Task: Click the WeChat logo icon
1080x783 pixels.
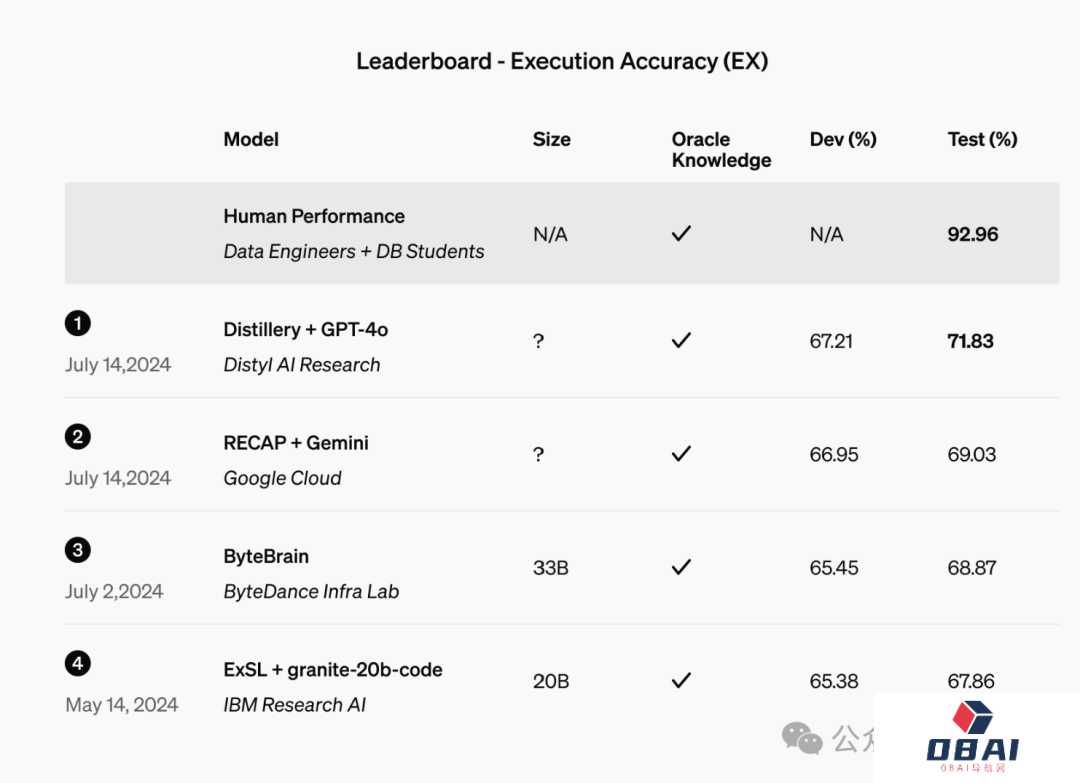Action: tap(802, 738)
